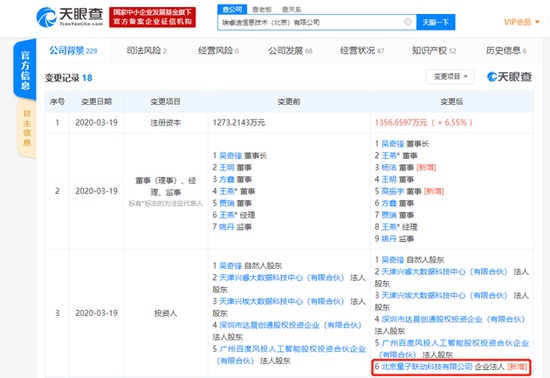Open the VIP会员 dropdown menu

pyautogui.click(x=521, y=22)
